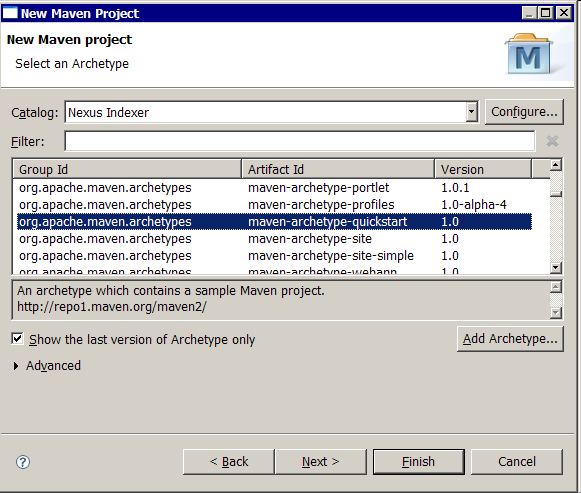581x493 pixels.
Task: Go to the previous page with Back
Action: (x=229, y=462)
